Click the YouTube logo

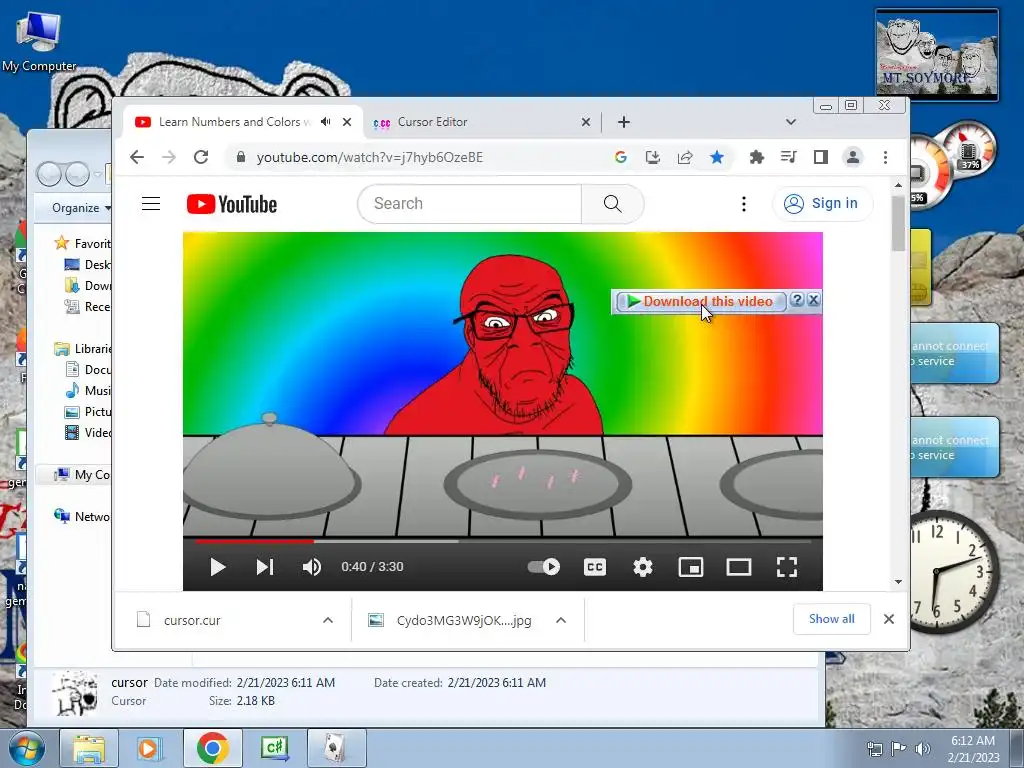(x=232, y=204)
